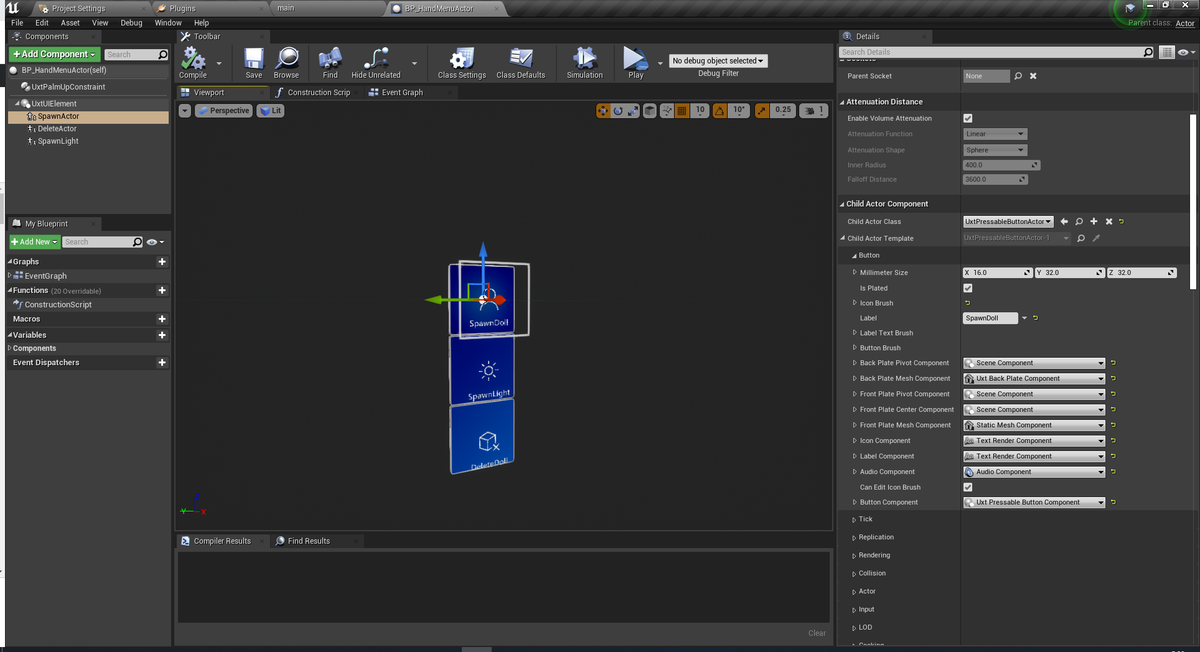The image size is (1200, 652).
Task: Click the Find icon in toolbar
Action: 330,60
